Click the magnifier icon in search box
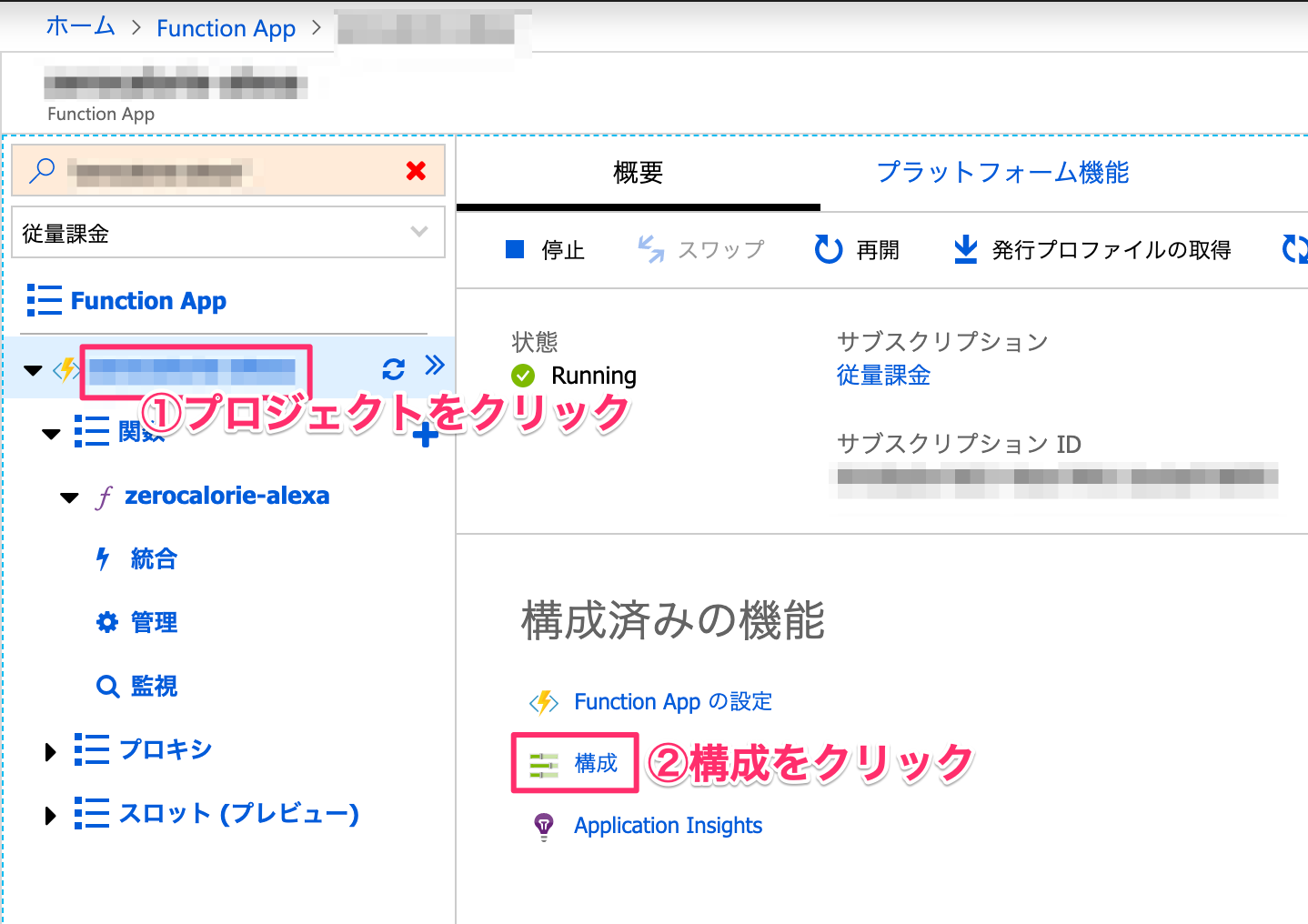This screenshot has width=1308, height=924. point(42,170)
